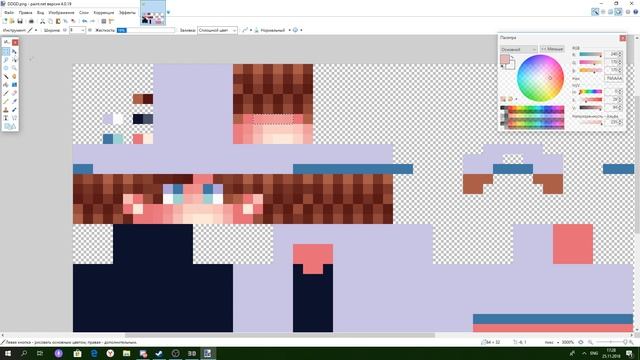This screenshot has width=640, height=360.
Task: Select the Paint Bucket tool
Action: coord(6,85)
